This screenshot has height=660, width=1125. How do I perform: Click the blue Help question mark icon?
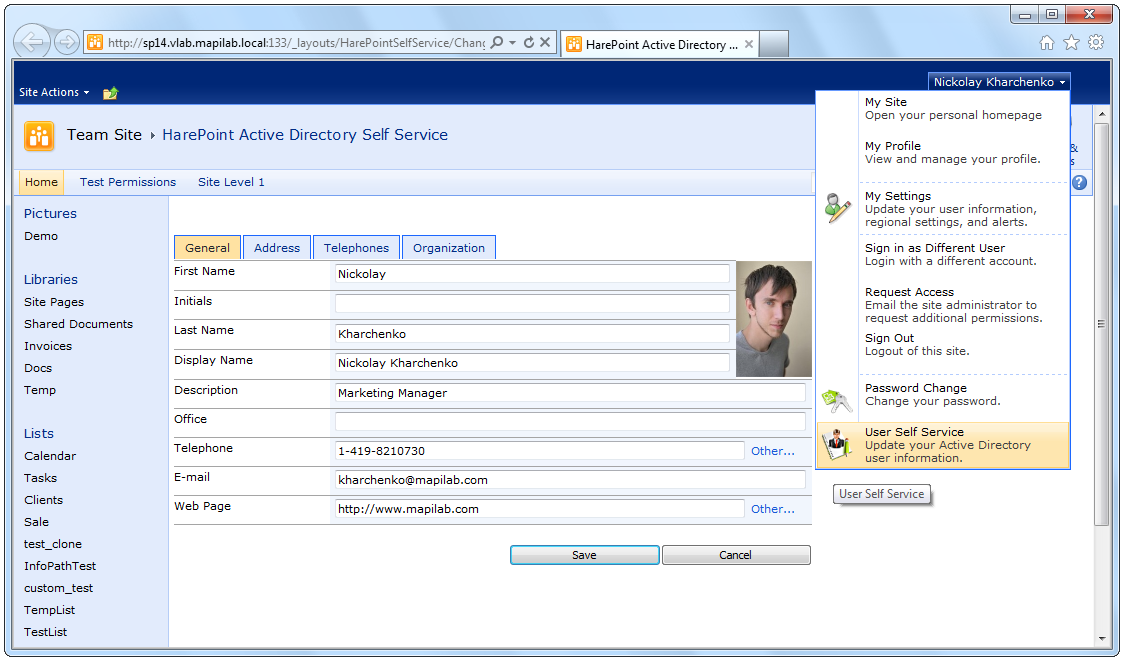1079,183
